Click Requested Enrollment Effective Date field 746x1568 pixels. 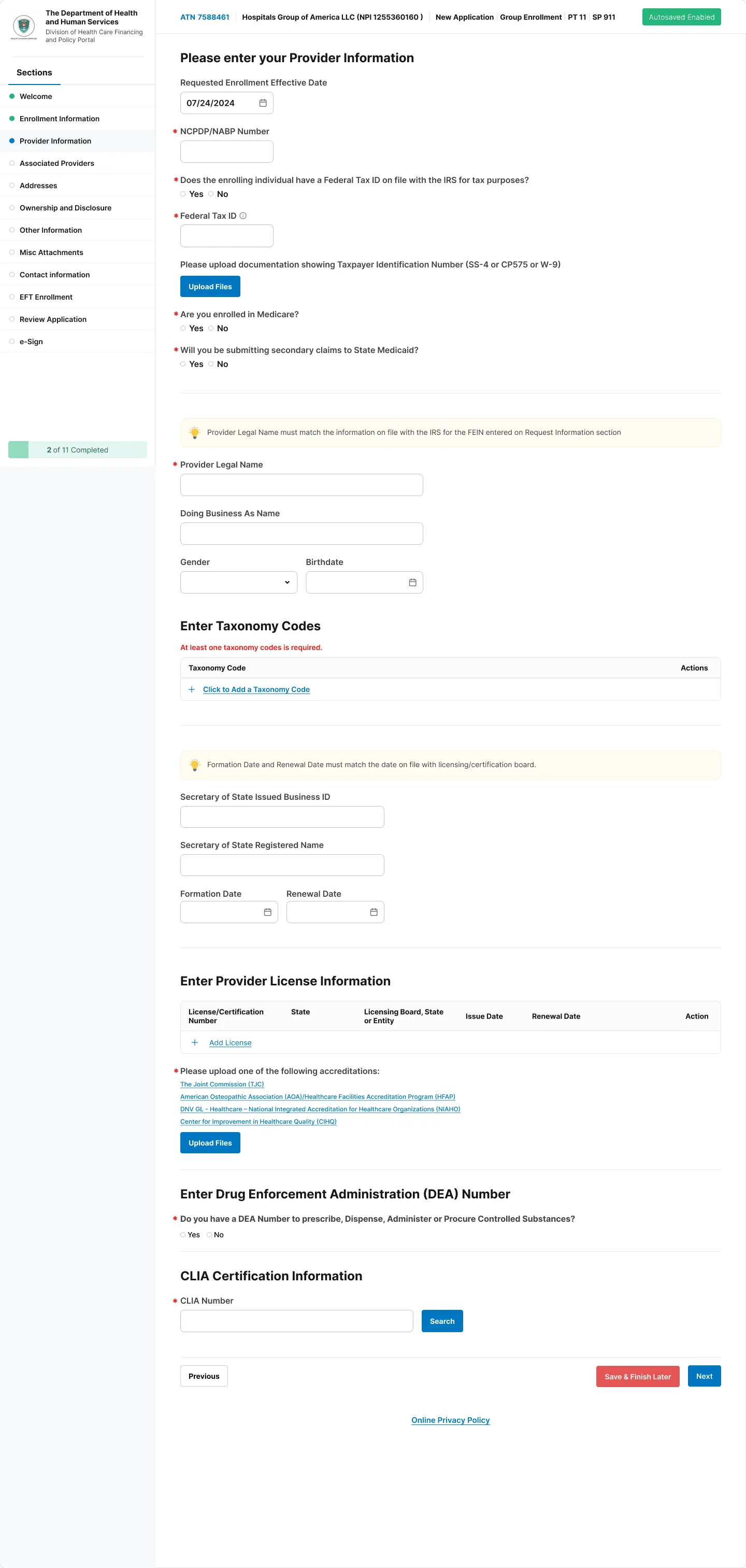[x=226, y=103]
